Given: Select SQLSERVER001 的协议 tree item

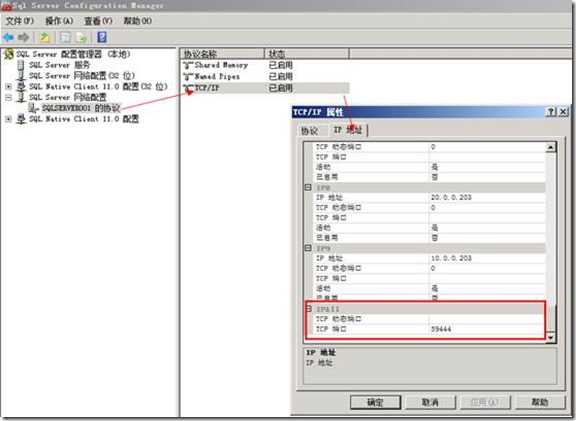Looking at the screenshot, I should click(81, 108).
